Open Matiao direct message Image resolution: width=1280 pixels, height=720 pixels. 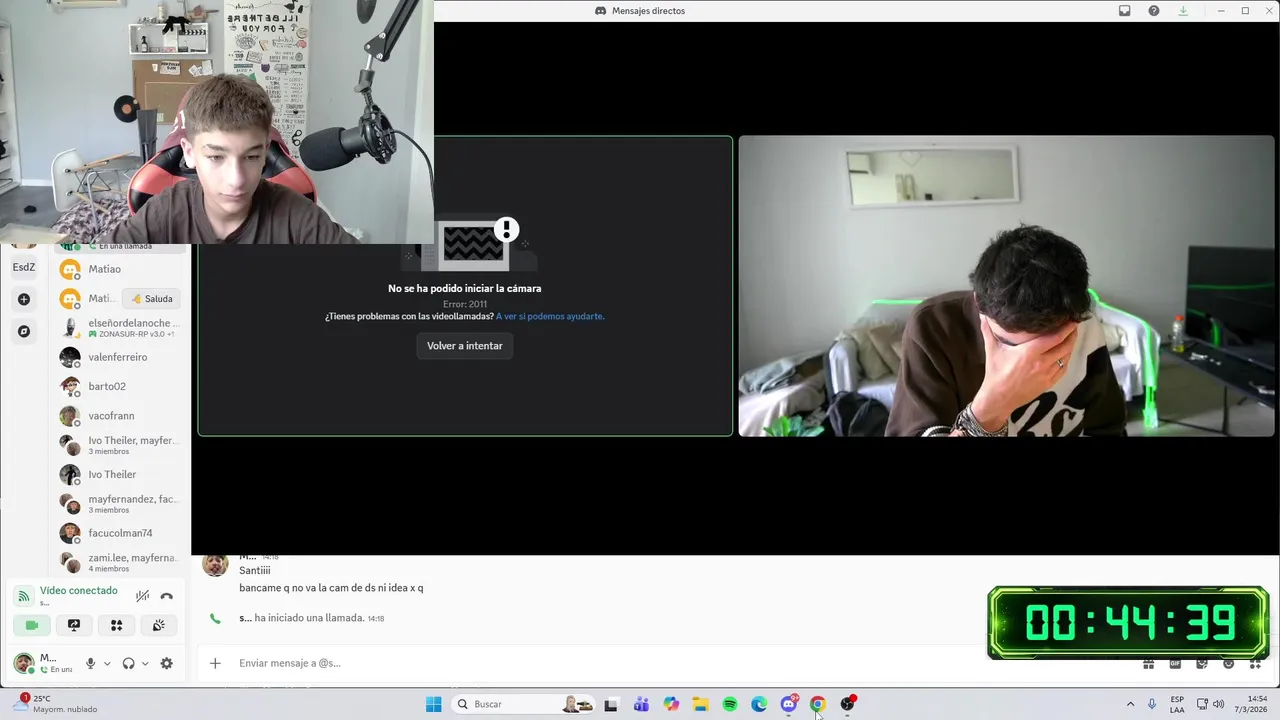pyautogui.click(x=120, y=269)
